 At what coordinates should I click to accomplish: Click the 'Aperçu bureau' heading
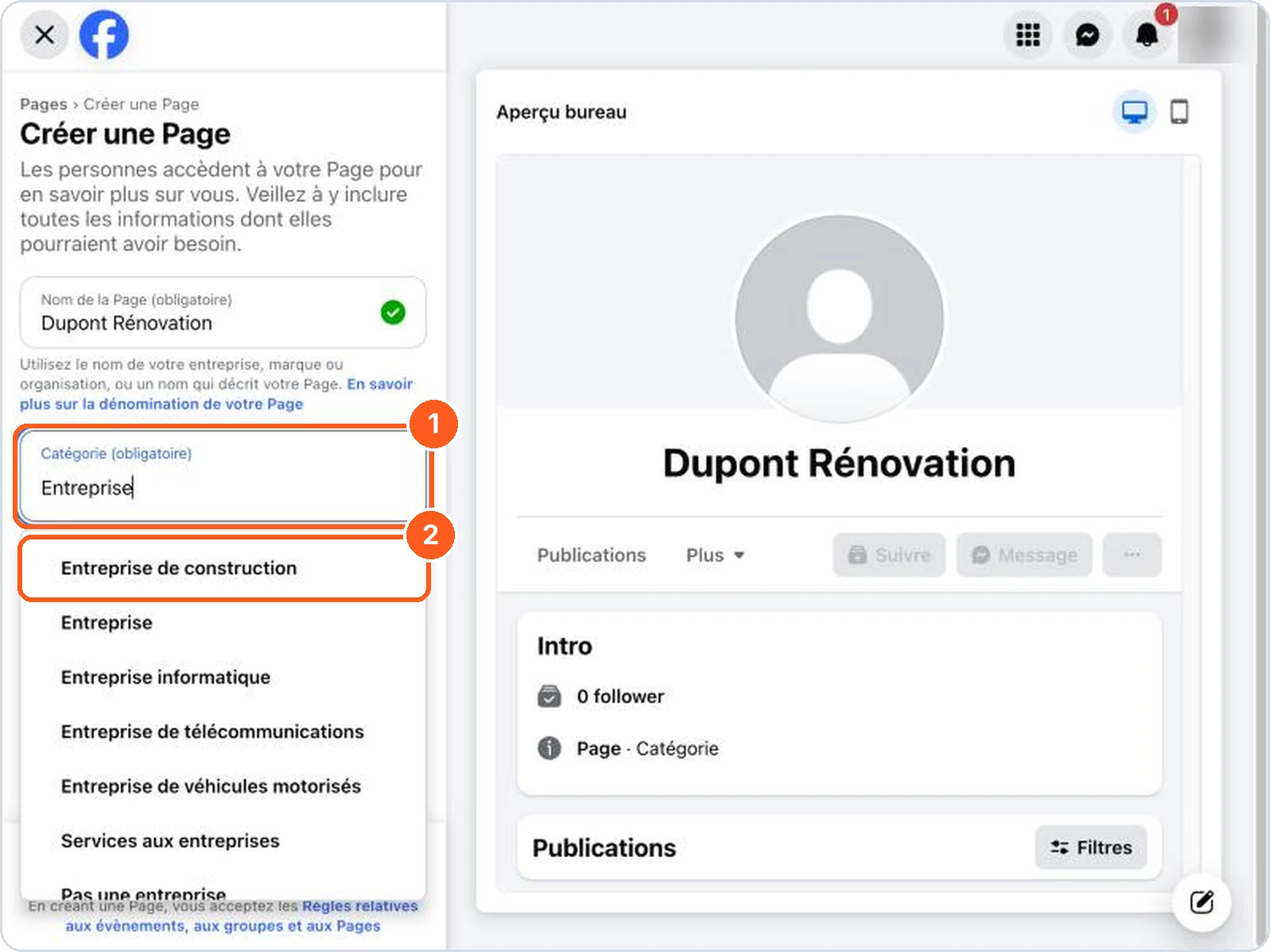561,112
